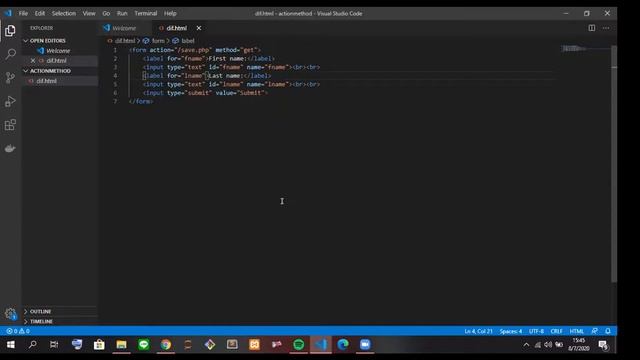640x360 pixels.
Task: Open the Manage gear menu
Action: click(x=10, y=313)
